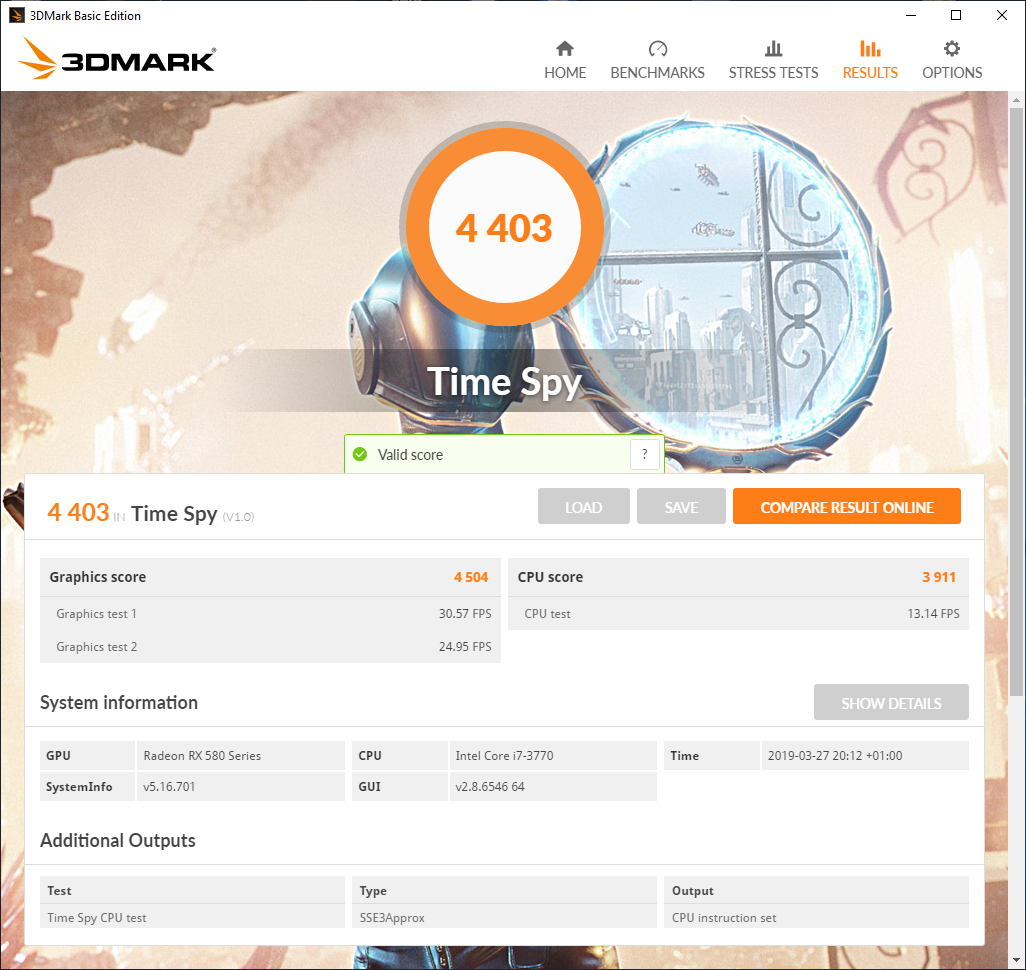Click the LOAD button

pos(584,507)
